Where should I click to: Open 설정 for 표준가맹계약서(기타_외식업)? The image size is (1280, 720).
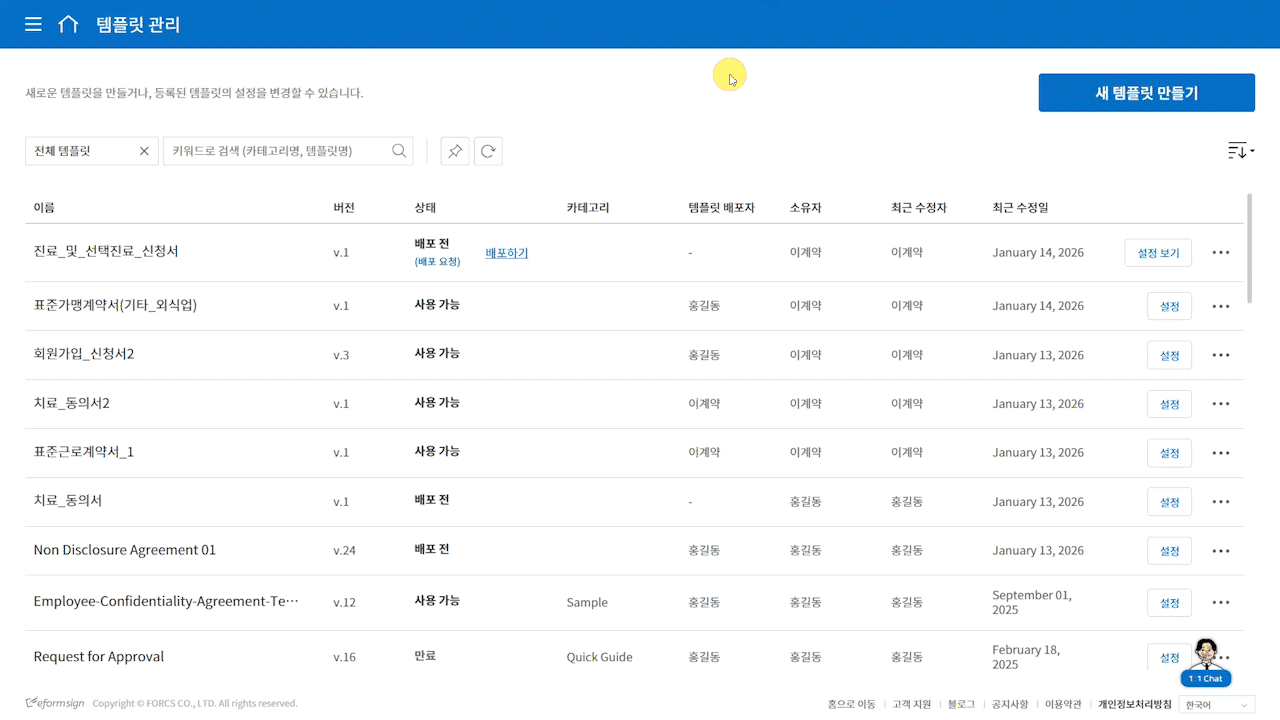tap(1169, 306)
